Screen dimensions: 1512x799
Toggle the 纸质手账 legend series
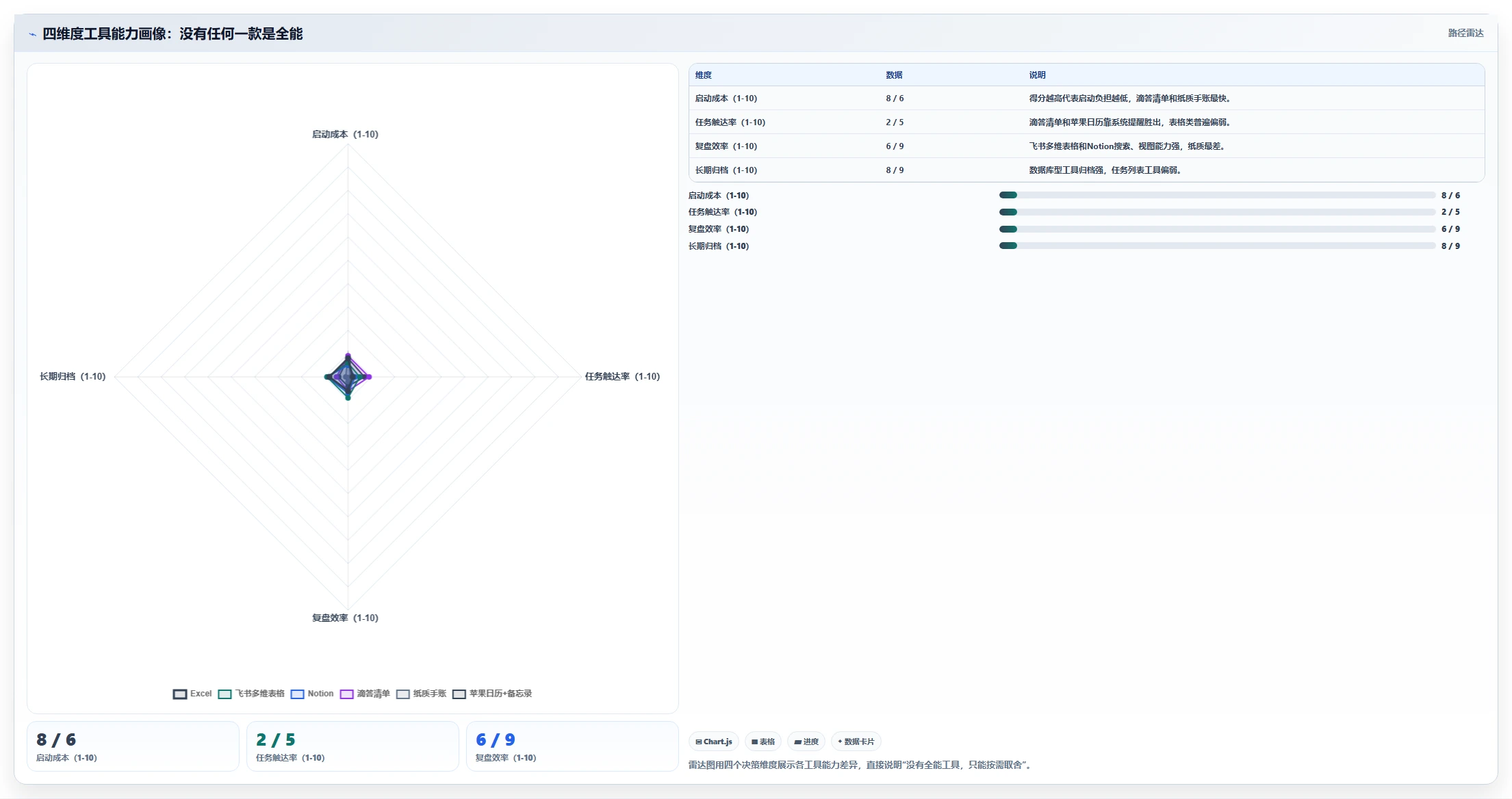[421, 694]
